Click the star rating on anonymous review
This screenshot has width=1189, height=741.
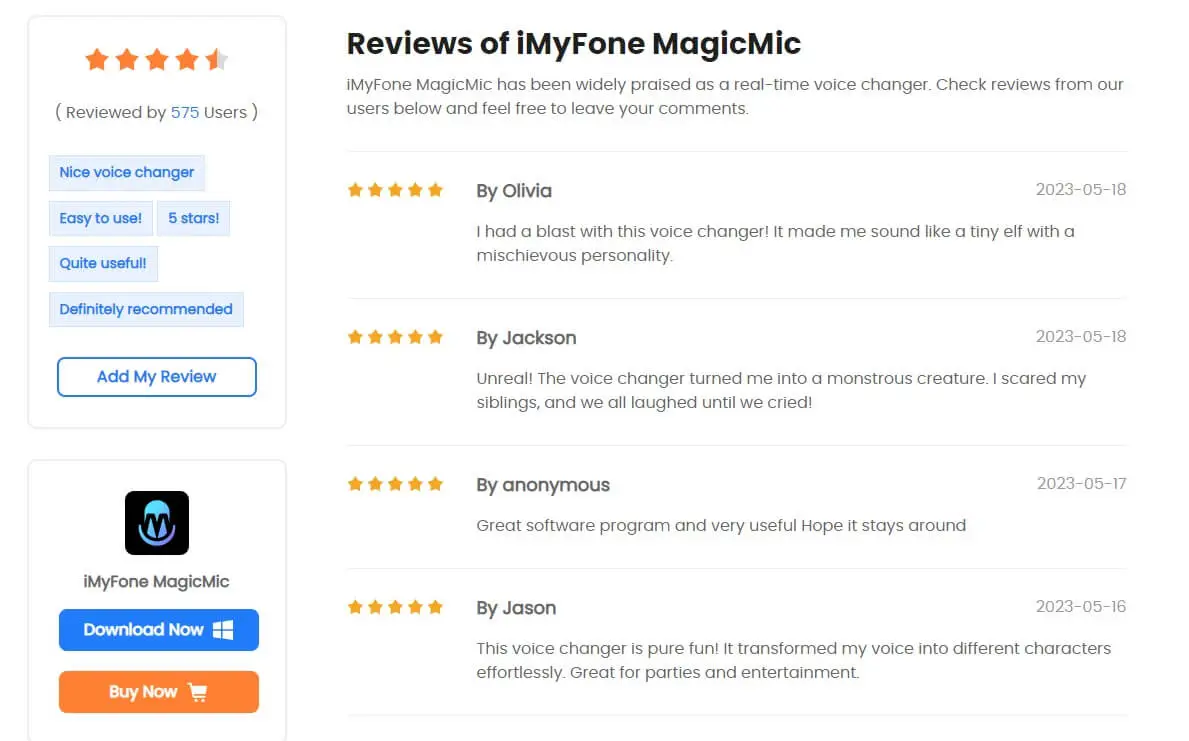coord(395,484)
